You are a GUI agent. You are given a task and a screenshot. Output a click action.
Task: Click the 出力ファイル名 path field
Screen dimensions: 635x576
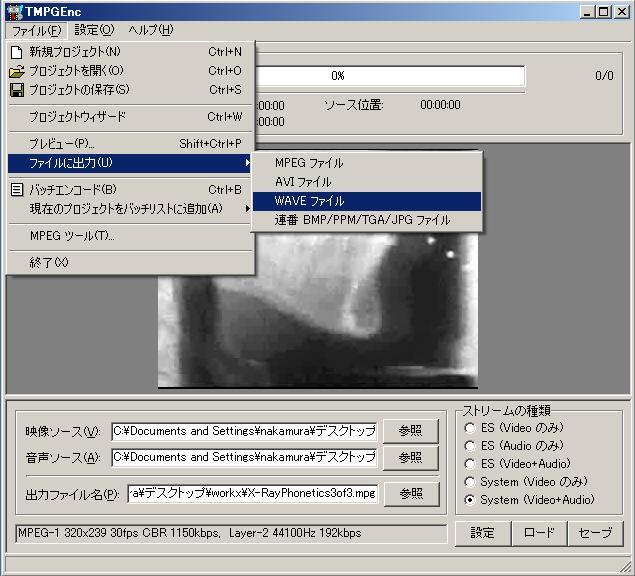tap(253, 493)
